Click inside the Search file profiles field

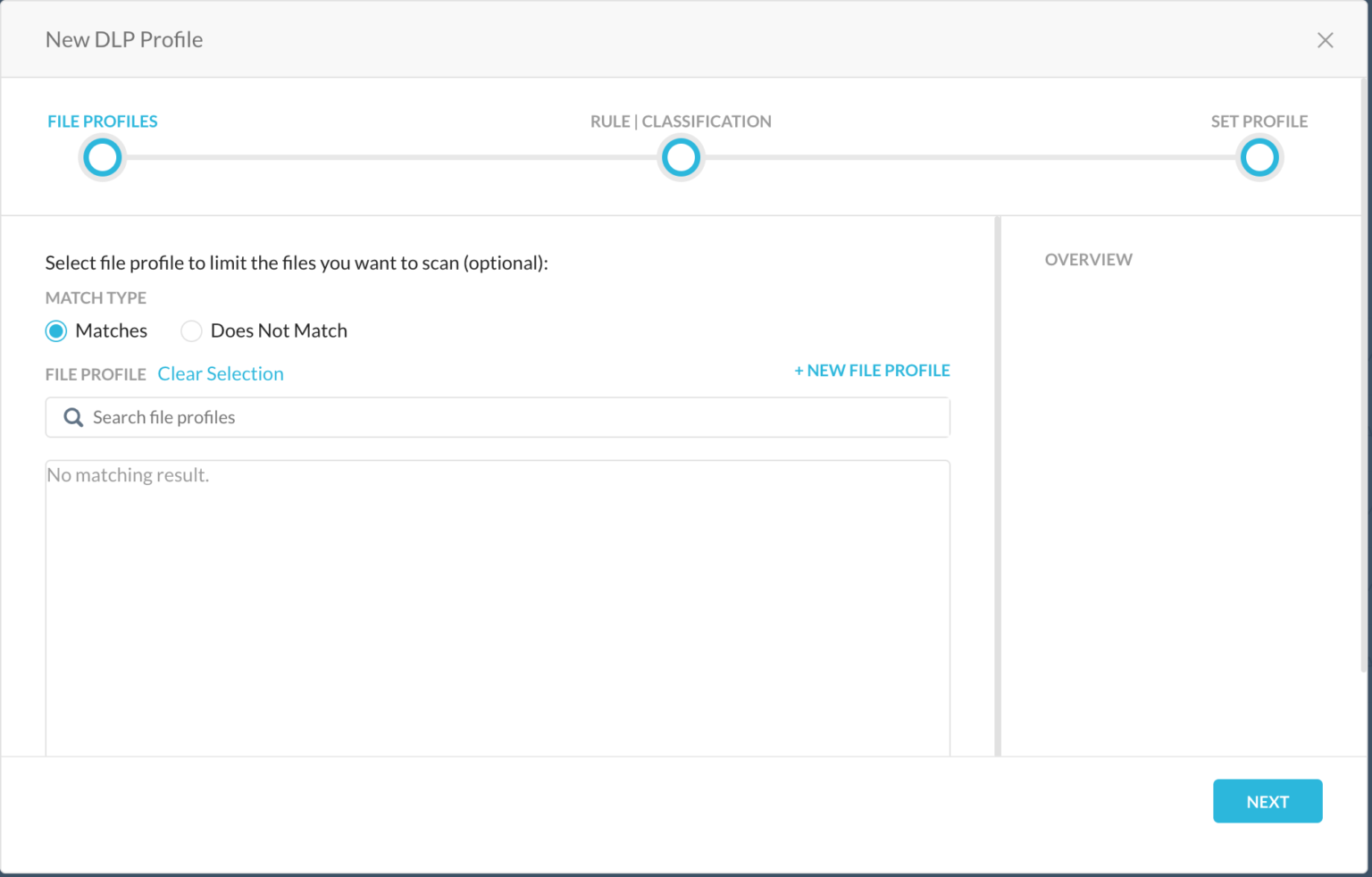pos(357,417)
